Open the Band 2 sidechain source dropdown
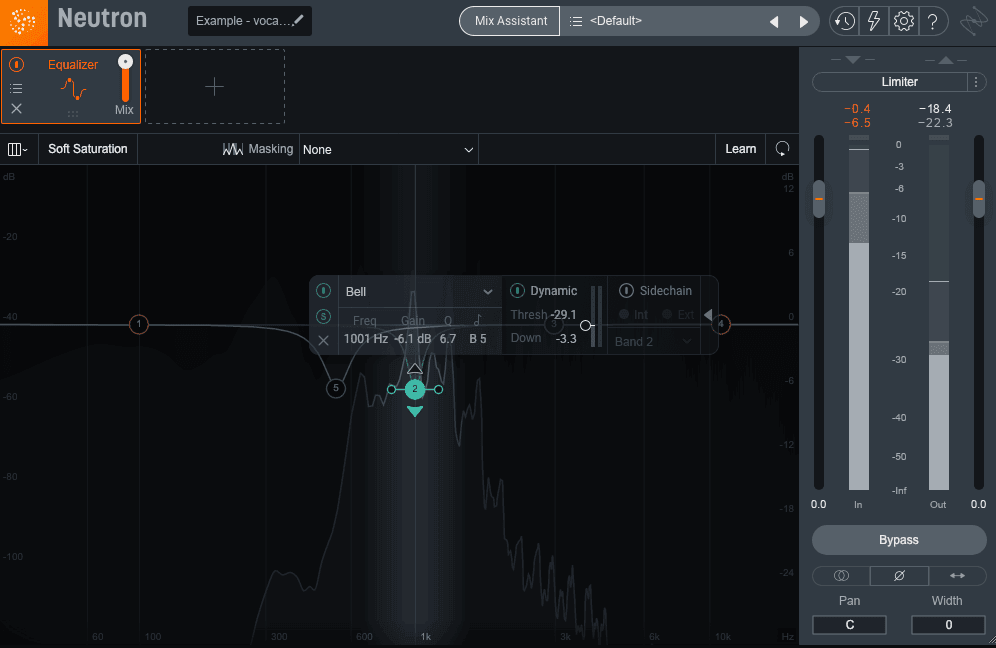This screenshot has height=648, width=996. point(652,342)
